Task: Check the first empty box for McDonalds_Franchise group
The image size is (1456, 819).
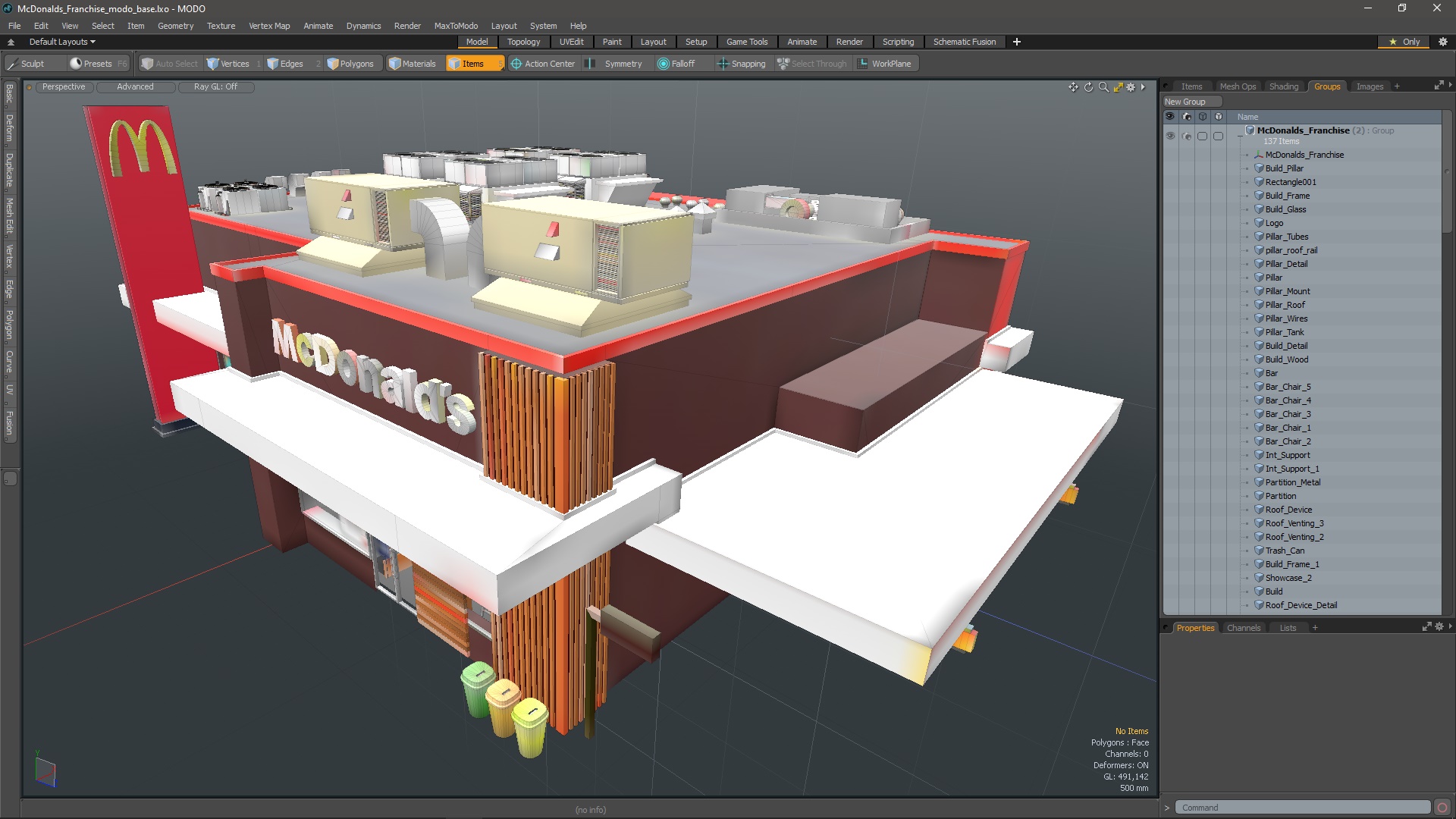Action: pos(1203,136)
